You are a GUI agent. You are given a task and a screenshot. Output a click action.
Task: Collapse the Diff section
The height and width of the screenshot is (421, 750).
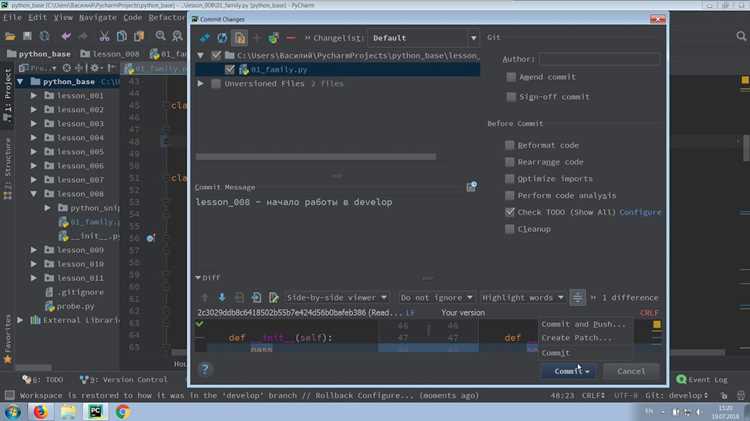click(198, 277)
